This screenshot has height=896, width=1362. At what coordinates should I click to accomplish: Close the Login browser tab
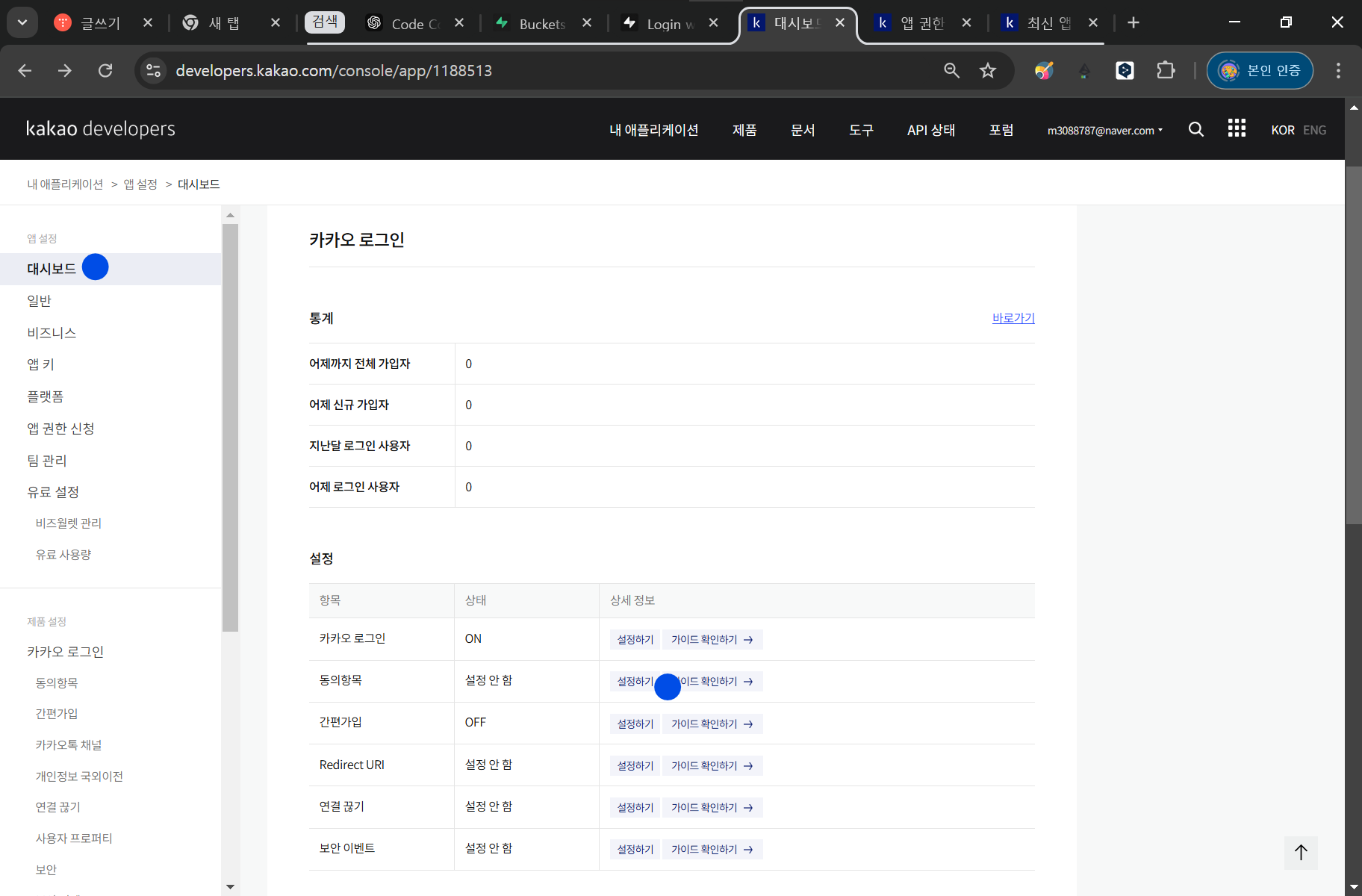point(714,23)
